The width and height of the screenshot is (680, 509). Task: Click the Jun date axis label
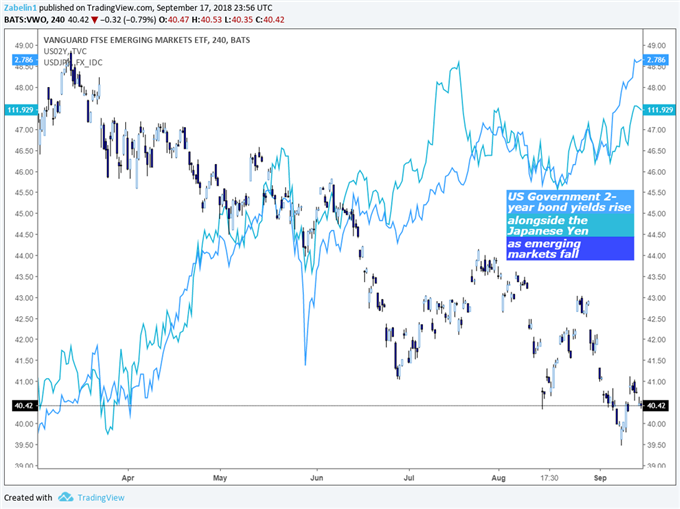coord(317,478)
